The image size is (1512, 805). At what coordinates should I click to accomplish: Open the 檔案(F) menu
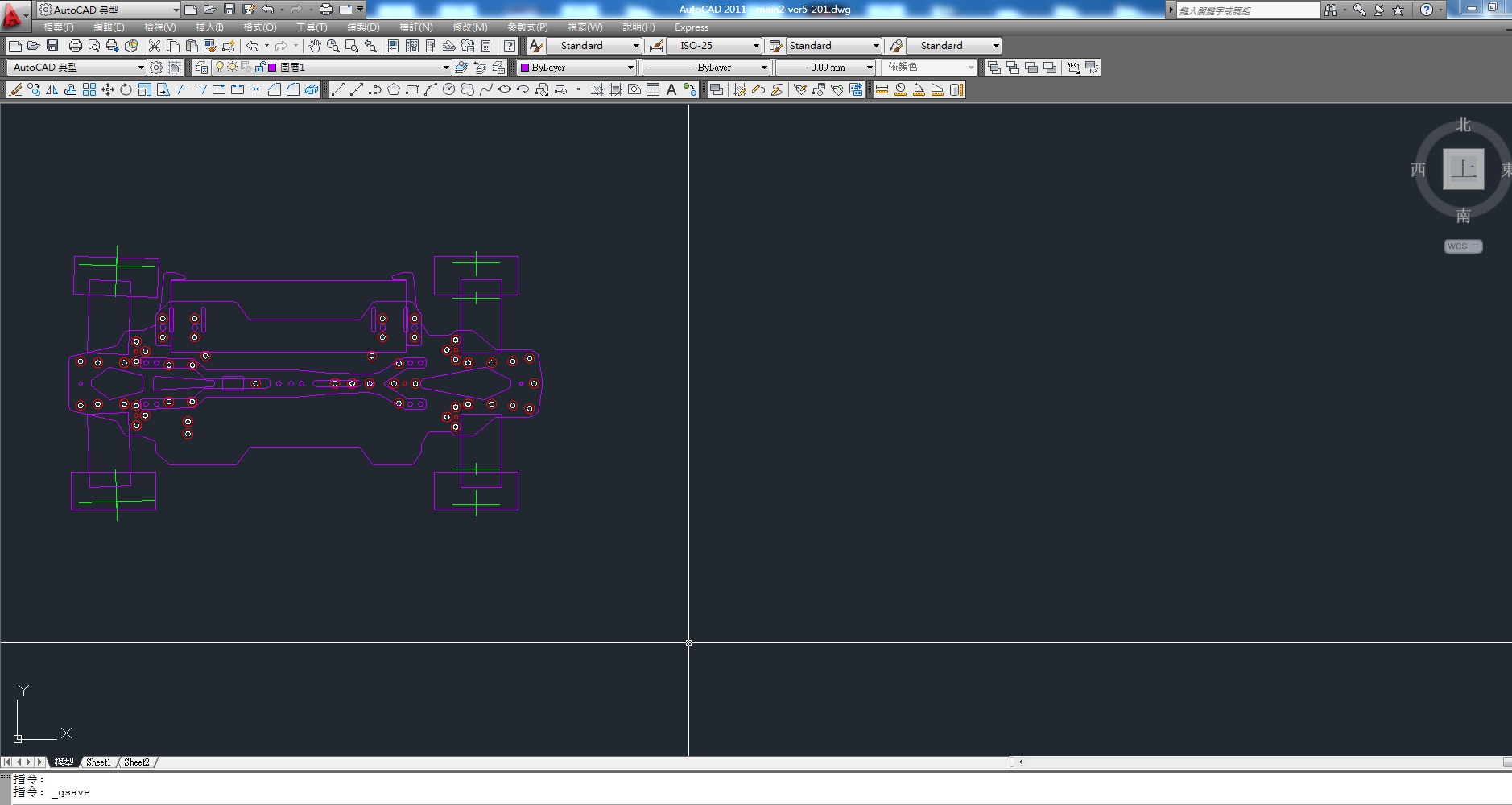pos(58,27)
